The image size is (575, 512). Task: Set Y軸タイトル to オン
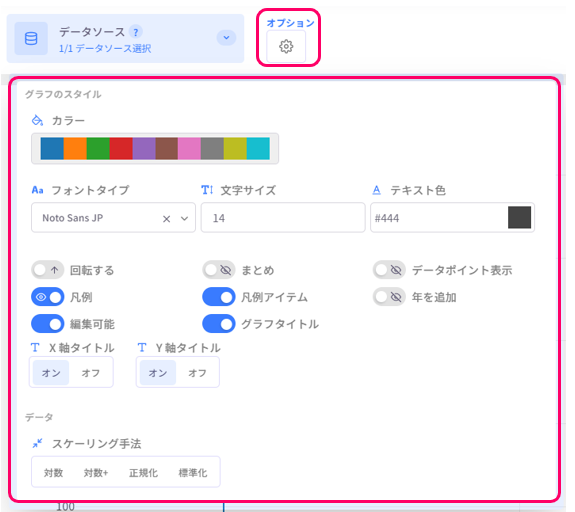pos(158,373)
